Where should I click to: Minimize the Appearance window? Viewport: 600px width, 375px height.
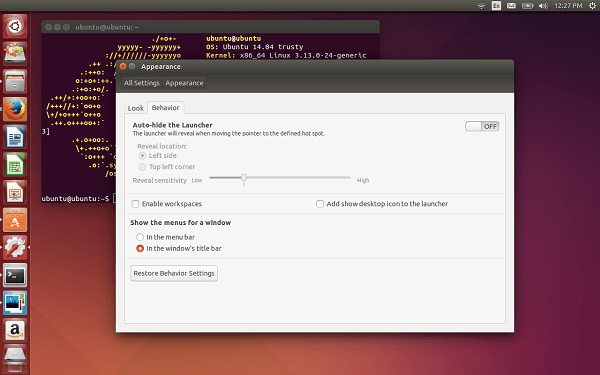click(132, 67)
